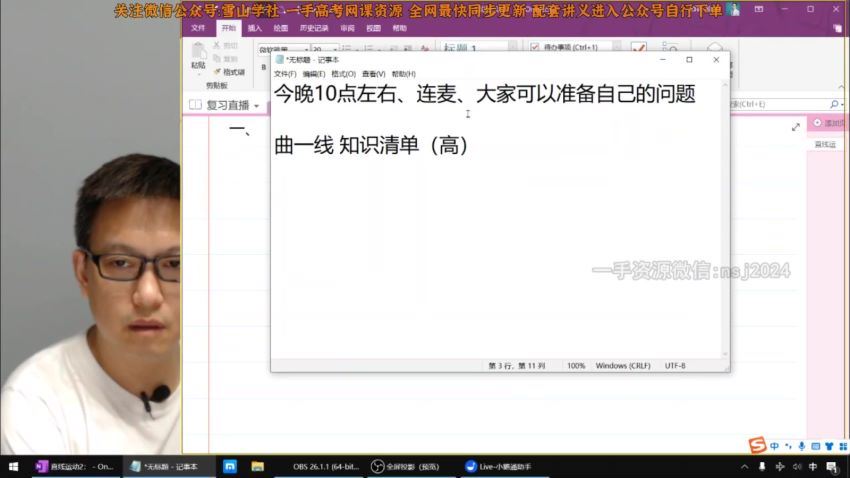This screenshot has width=850, height=478.
Task: Open the Sogou skin shirt icon
Action: coord(829,446)
